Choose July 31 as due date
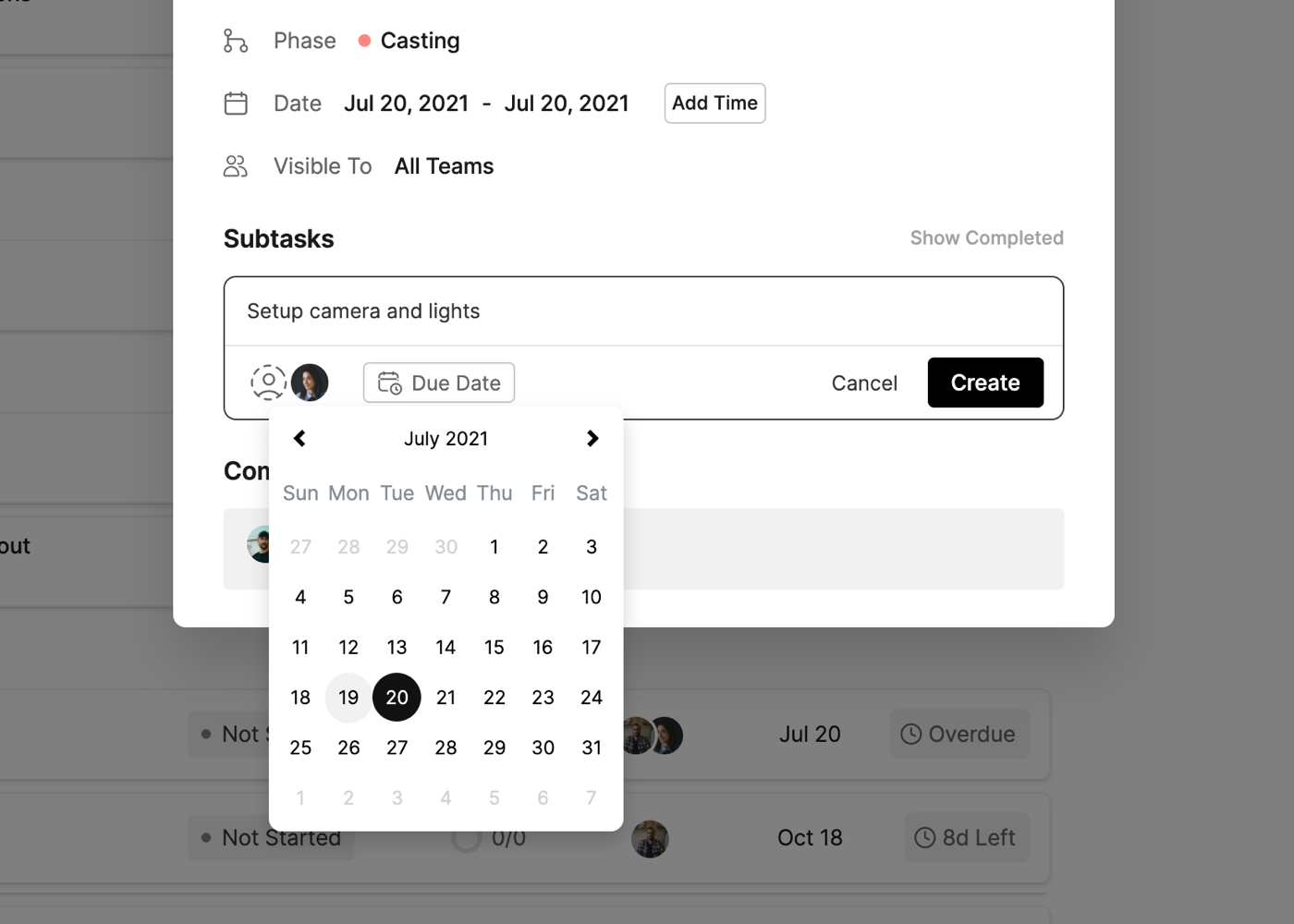Viewport: 1294px width, 924px height. click(592, 748)
